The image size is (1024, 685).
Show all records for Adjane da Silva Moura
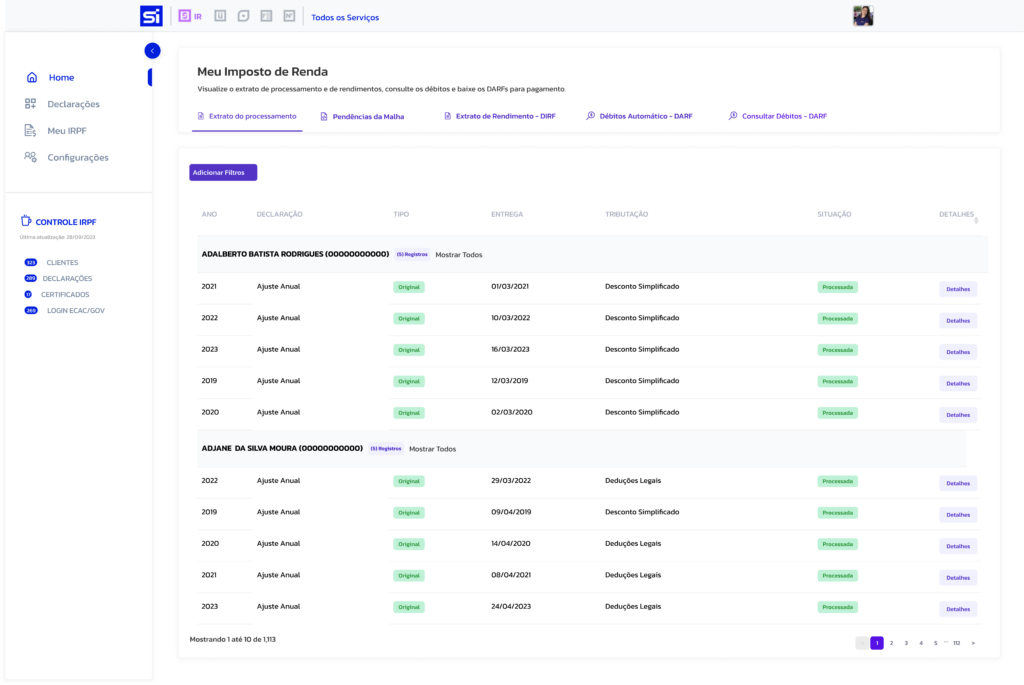432,449
